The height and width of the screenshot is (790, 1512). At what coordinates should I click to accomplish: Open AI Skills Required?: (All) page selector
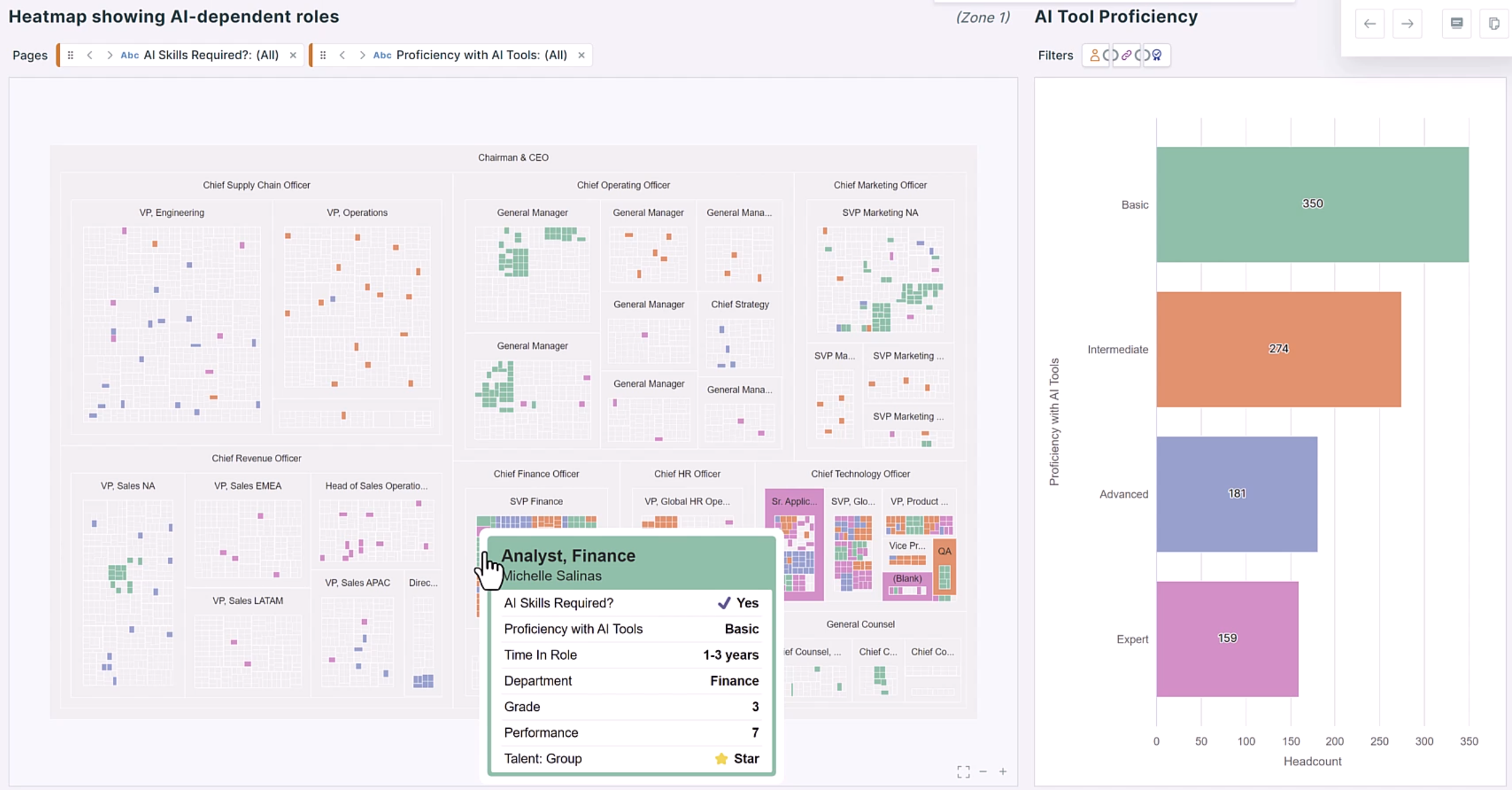click(211, 55)
